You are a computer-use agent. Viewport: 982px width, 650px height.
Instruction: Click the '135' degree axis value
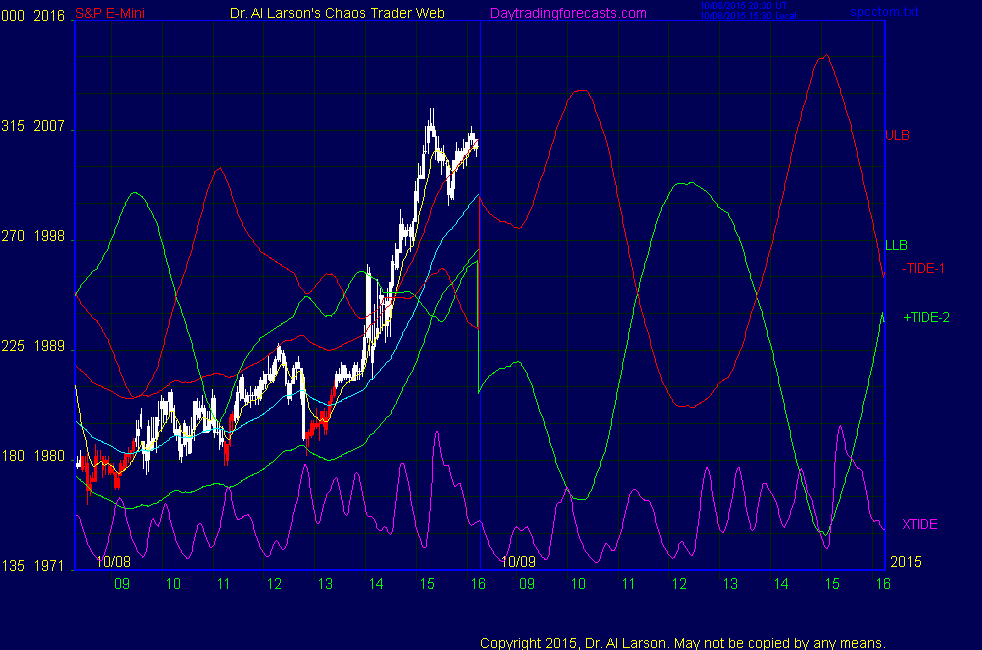pos(13,566)
